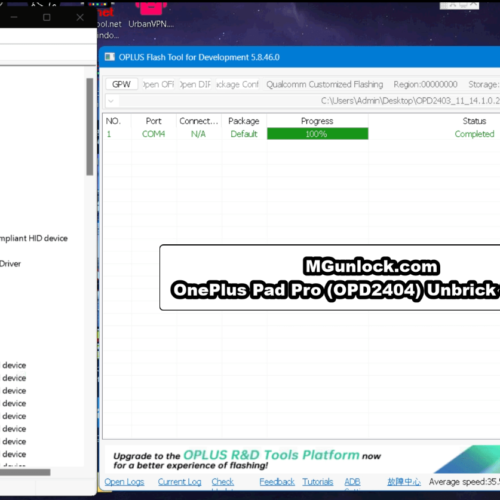Select the COM4 port cell
The image size is (500, 500).
[153, 134]
